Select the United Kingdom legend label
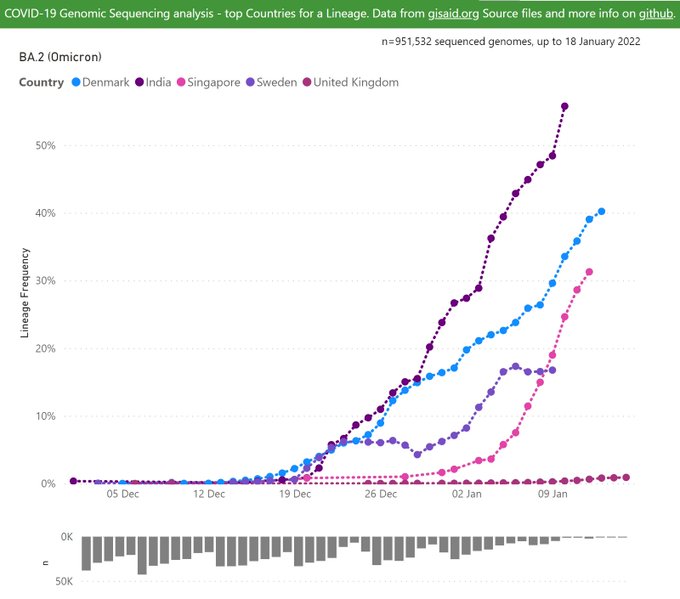 pos(355,82)
